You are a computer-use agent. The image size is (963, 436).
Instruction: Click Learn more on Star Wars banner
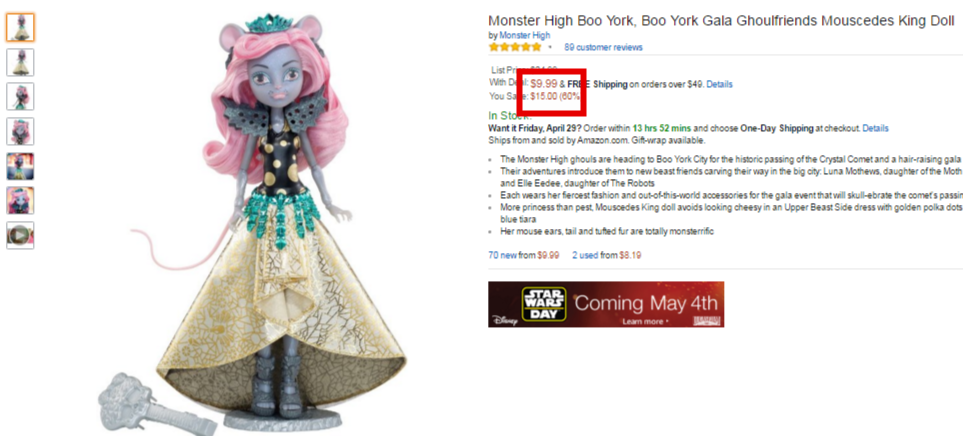click(x=644, y=321)
